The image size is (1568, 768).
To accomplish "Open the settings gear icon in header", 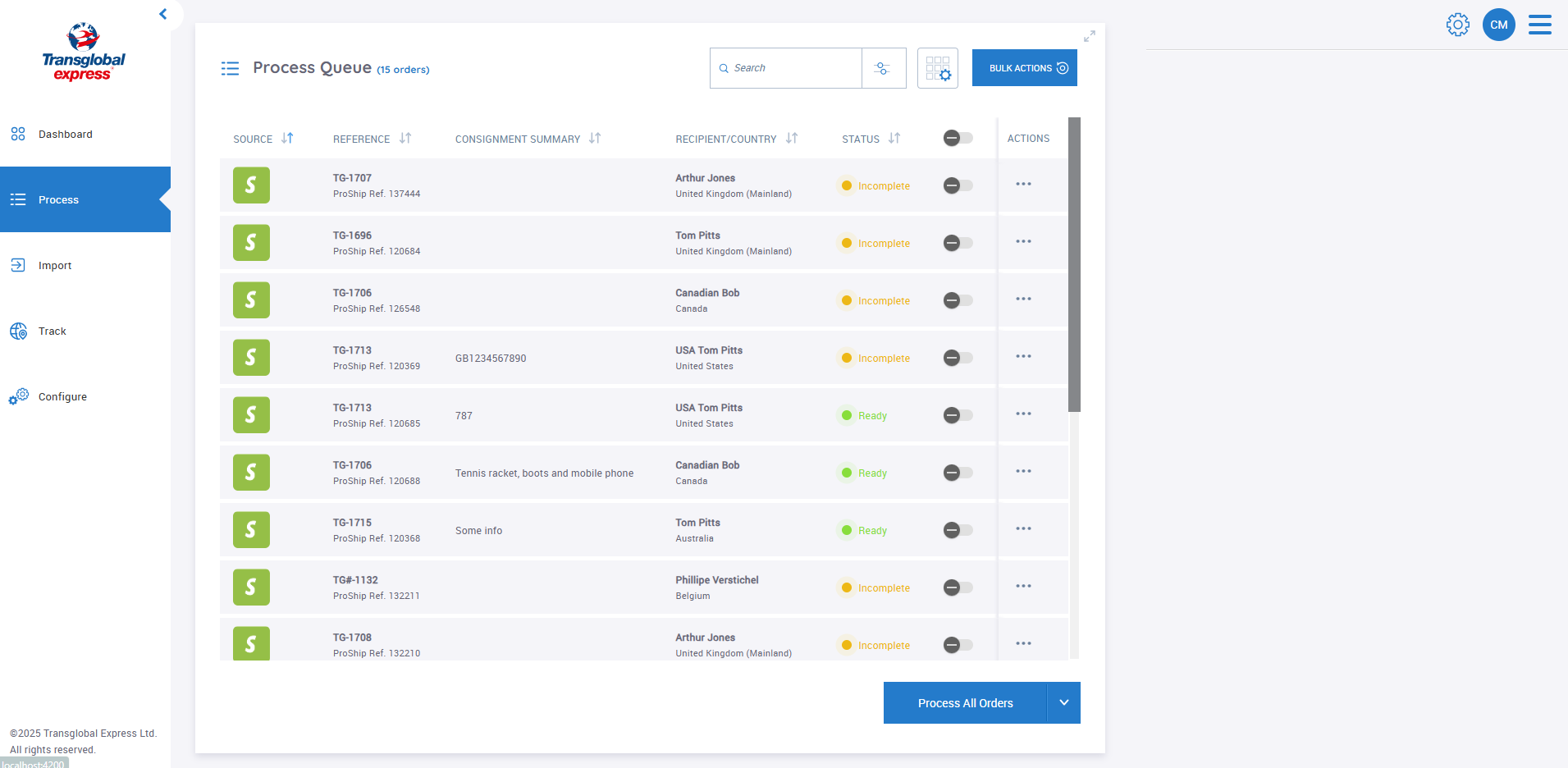I will [x=1457, y=25].
